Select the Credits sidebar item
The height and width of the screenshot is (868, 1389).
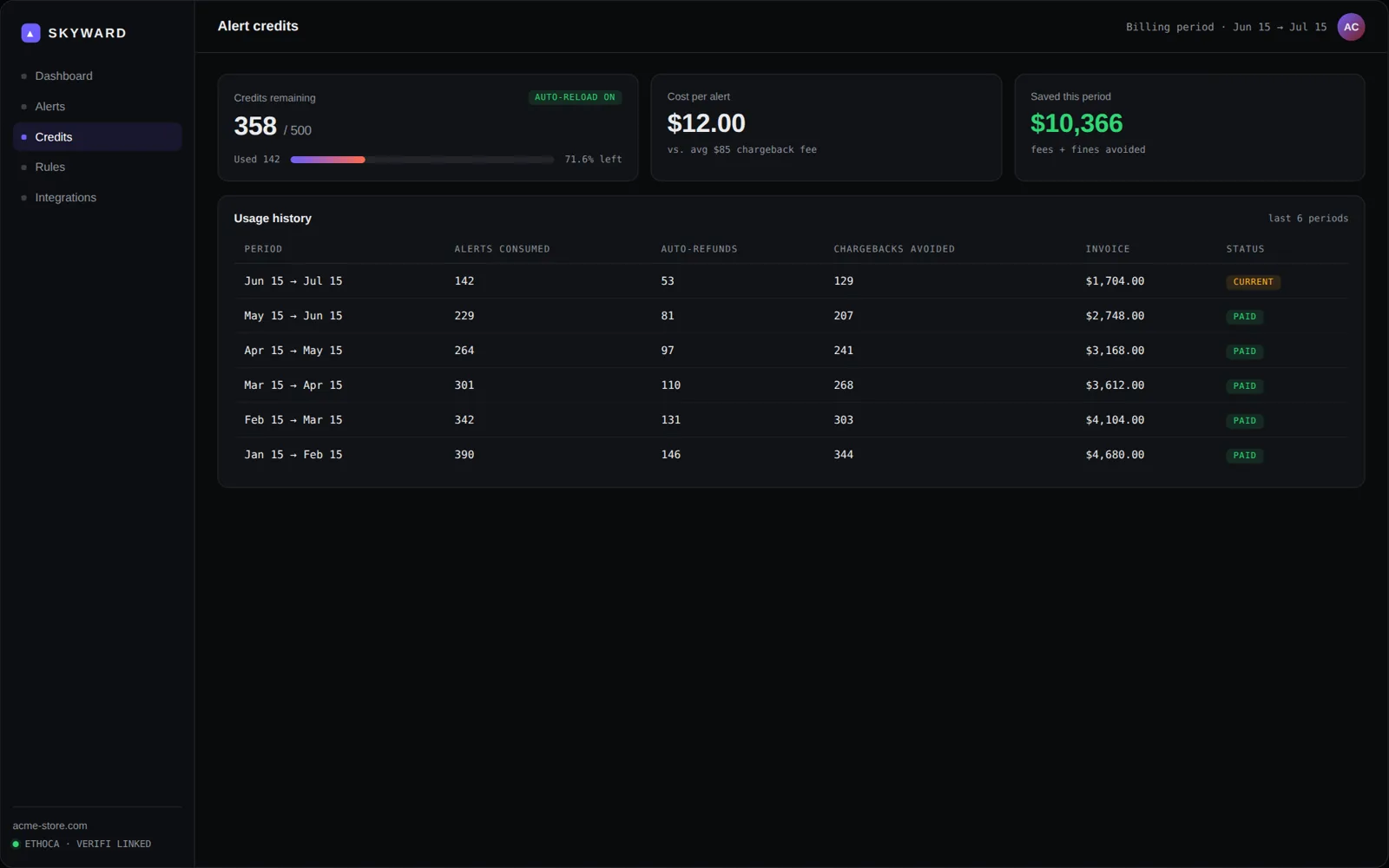(97, 136)
